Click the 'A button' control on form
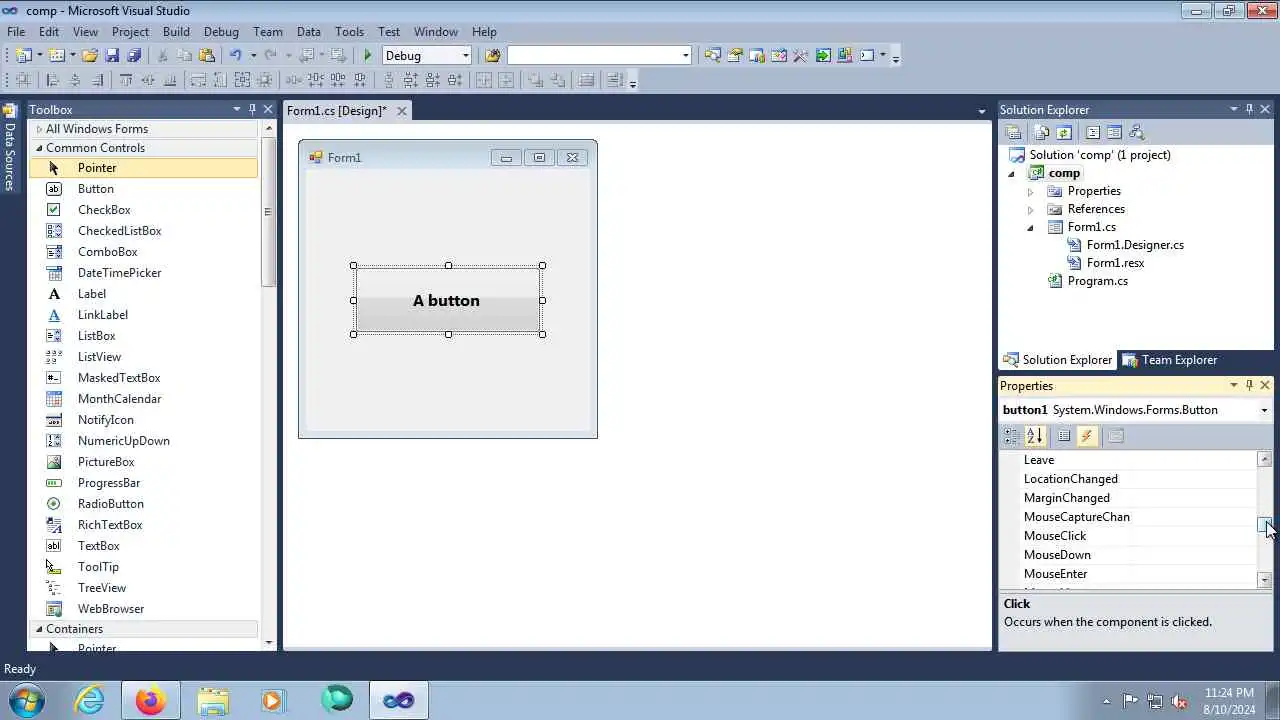The image size is (1280, 720). click(447, 300)
